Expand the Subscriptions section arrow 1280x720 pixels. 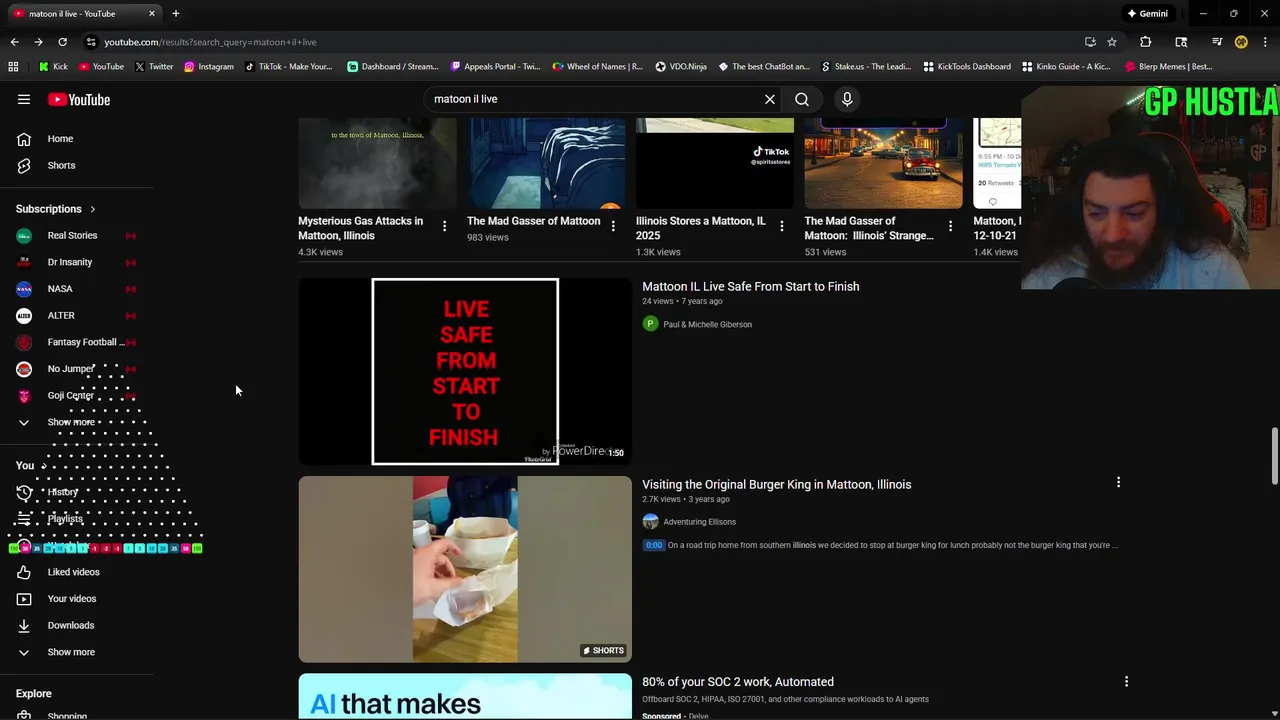coord(92,209)
